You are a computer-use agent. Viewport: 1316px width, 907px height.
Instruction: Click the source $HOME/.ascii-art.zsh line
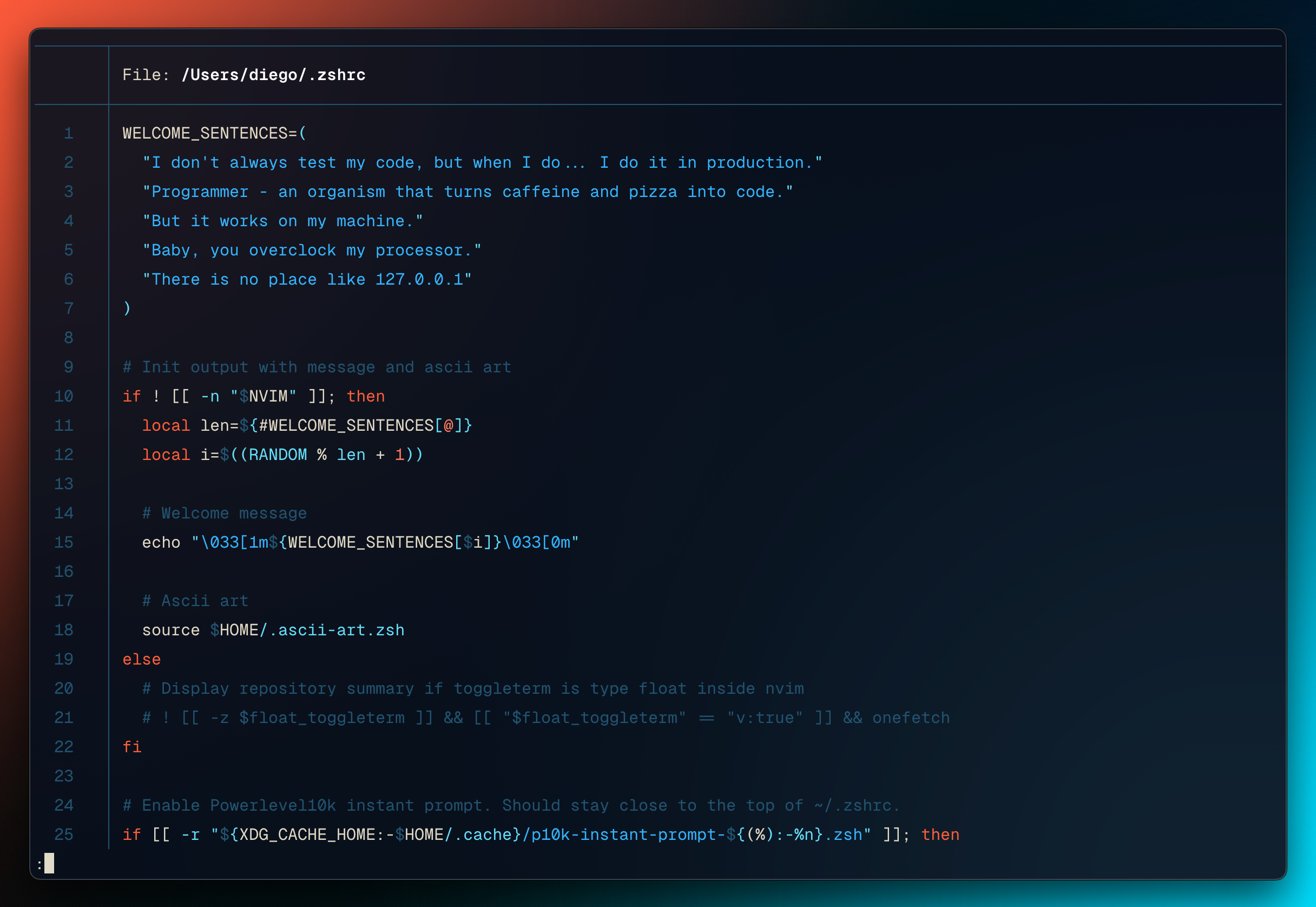pyautogui.click(x=273, y=630)
